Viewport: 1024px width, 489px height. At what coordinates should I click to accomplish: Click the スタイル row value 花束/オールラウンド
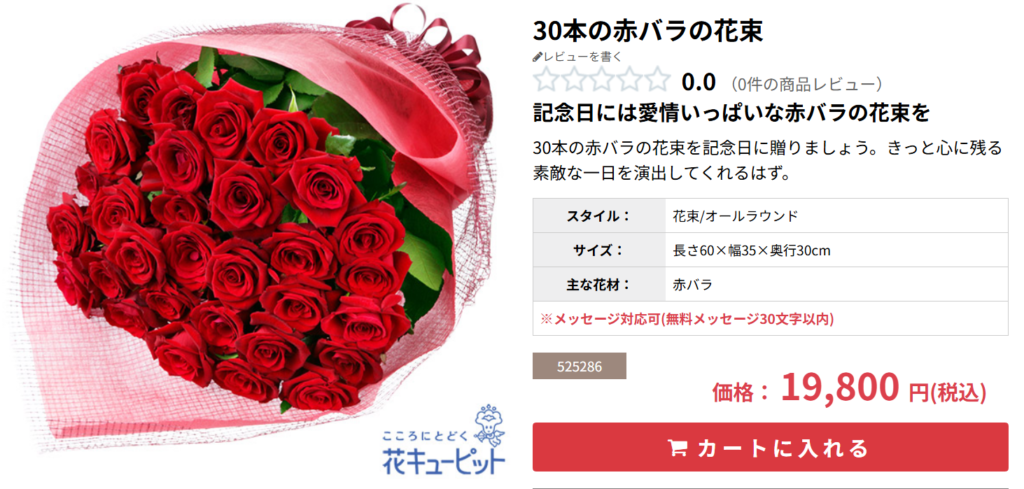pos(735,215)
